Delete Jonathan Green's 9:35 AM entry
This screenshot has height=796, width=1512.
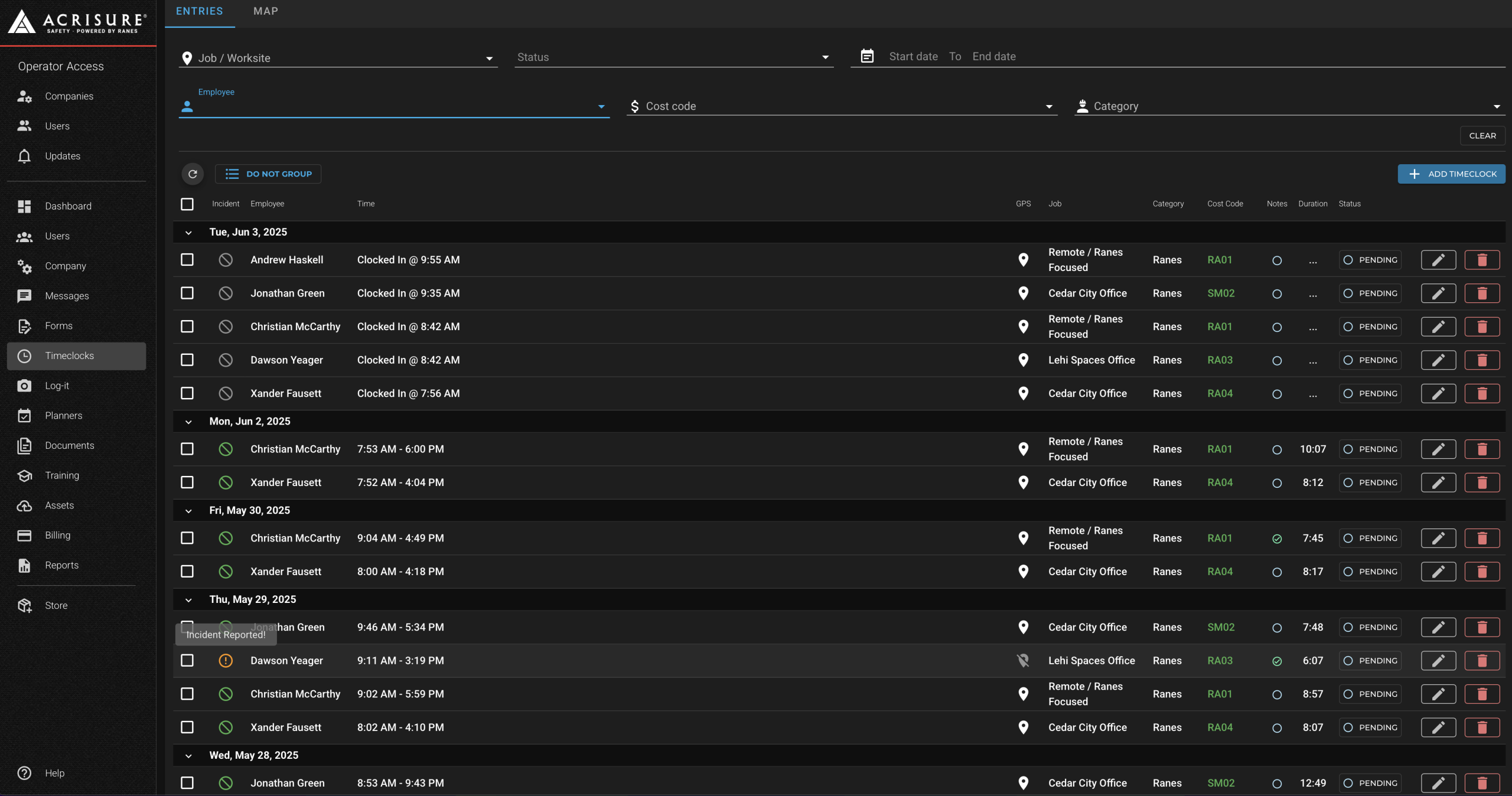[x=1482, y=293]
